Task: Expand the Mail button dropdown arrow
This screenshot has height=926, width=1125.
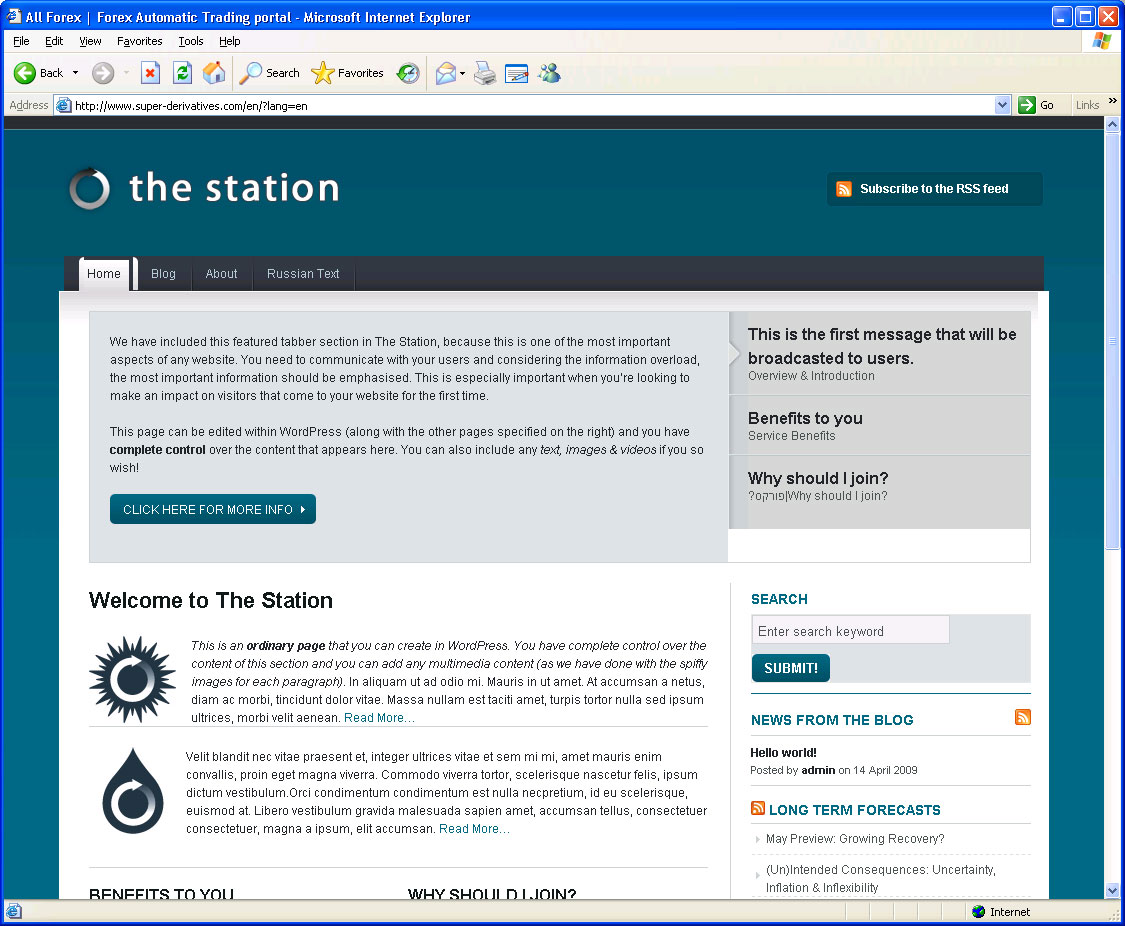Action: pos(462,73)
